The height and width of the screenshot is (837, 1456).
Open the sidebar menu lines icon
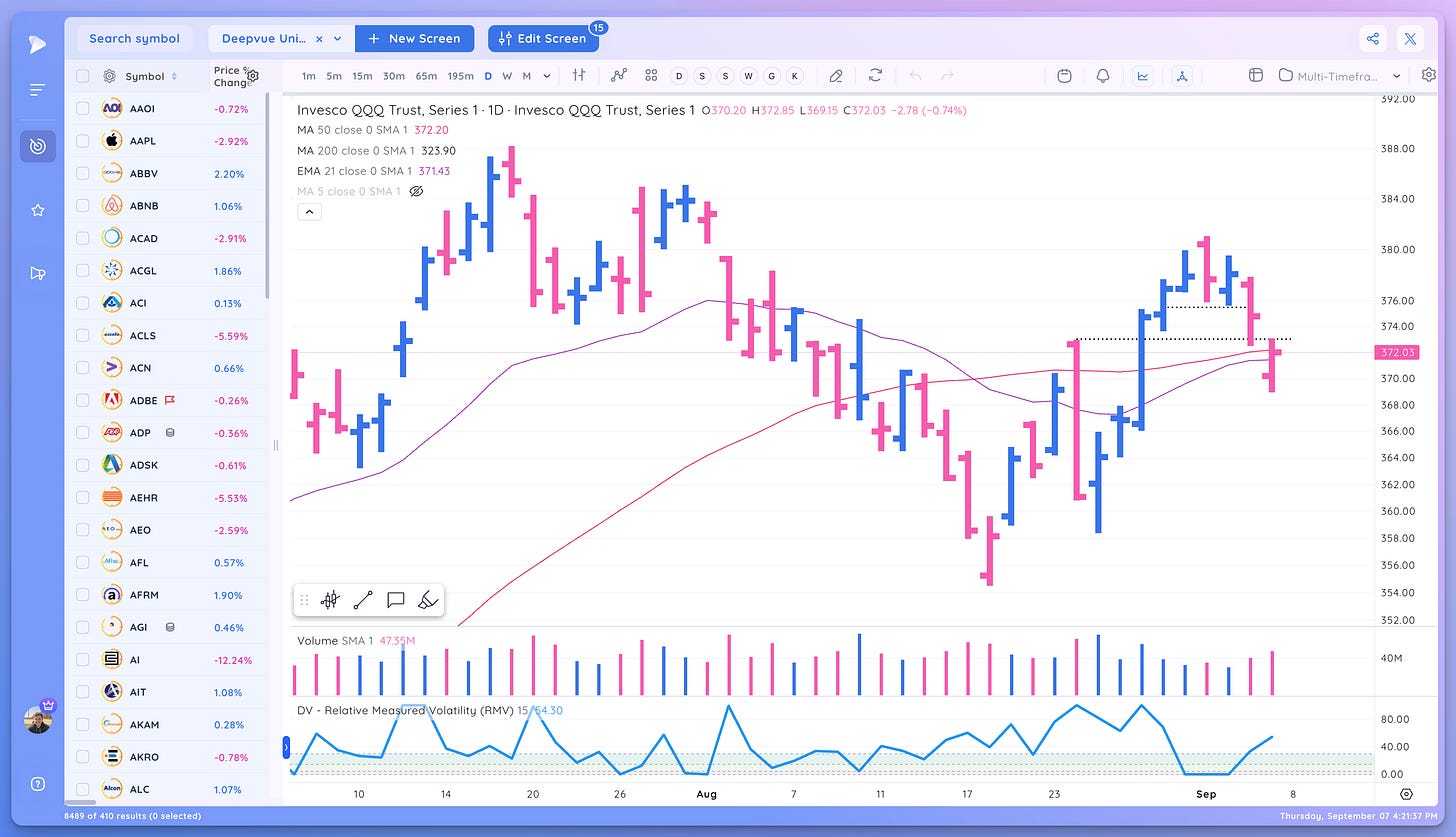coord(37,90)
